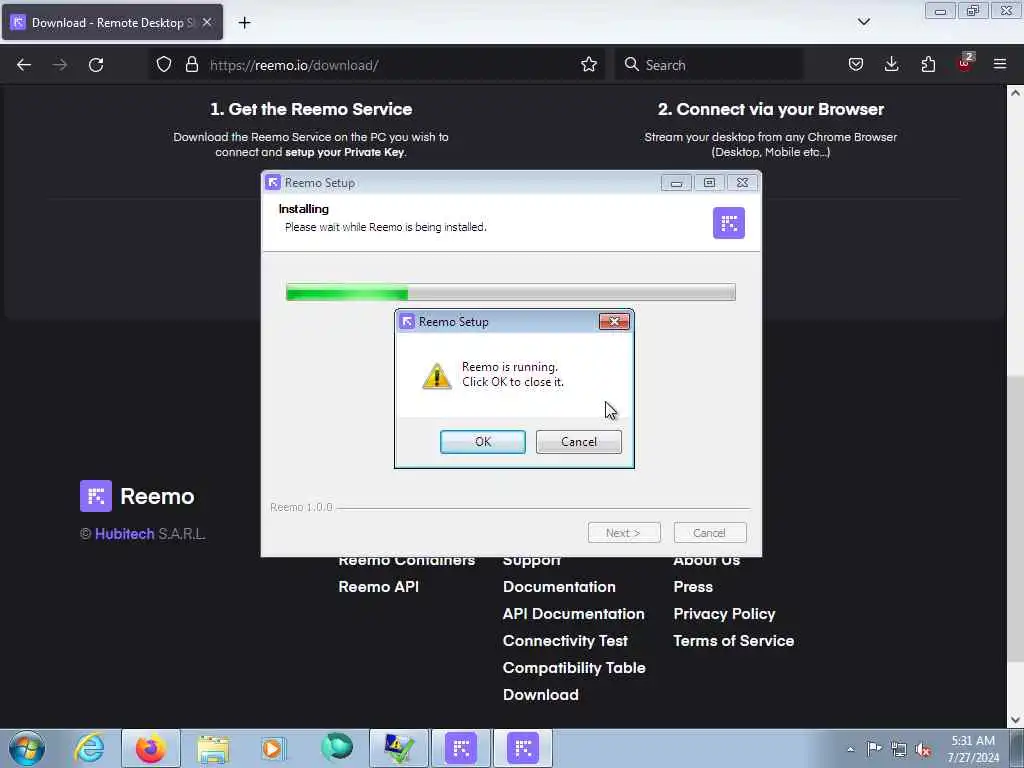Screen dimensions: 1024x768
Task: Click the page scrollbar up arrow
Action: click(1015, 93)
